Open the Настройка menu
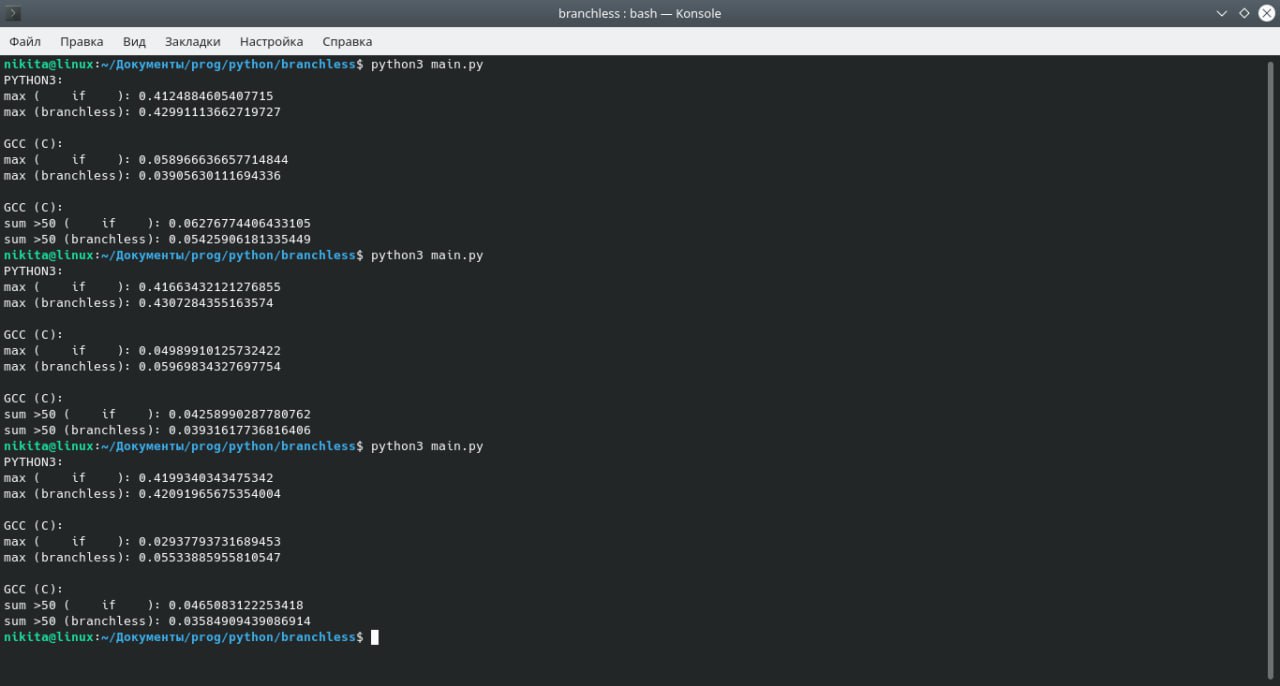This screenshot has height=686, width=1280. tap(271, 41)
